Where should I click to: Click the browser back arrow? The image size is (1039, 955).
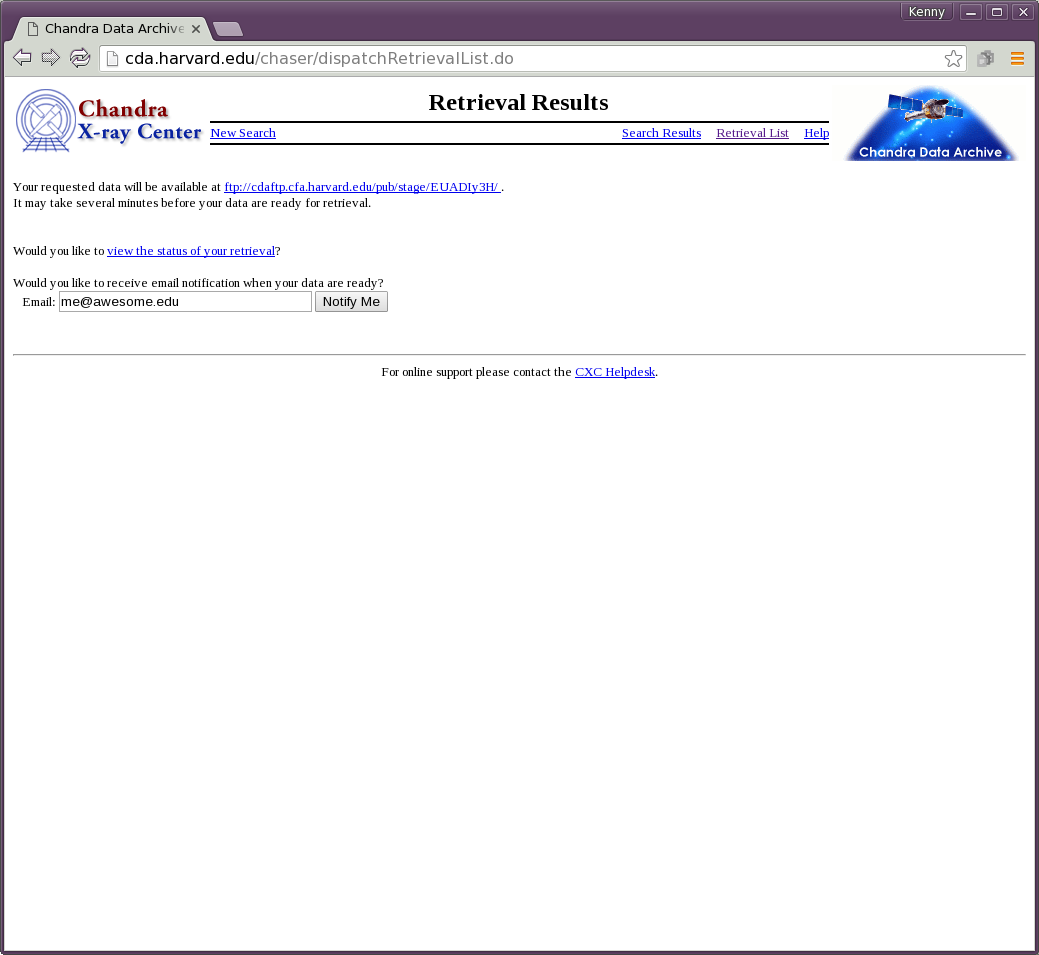[22, 58]
